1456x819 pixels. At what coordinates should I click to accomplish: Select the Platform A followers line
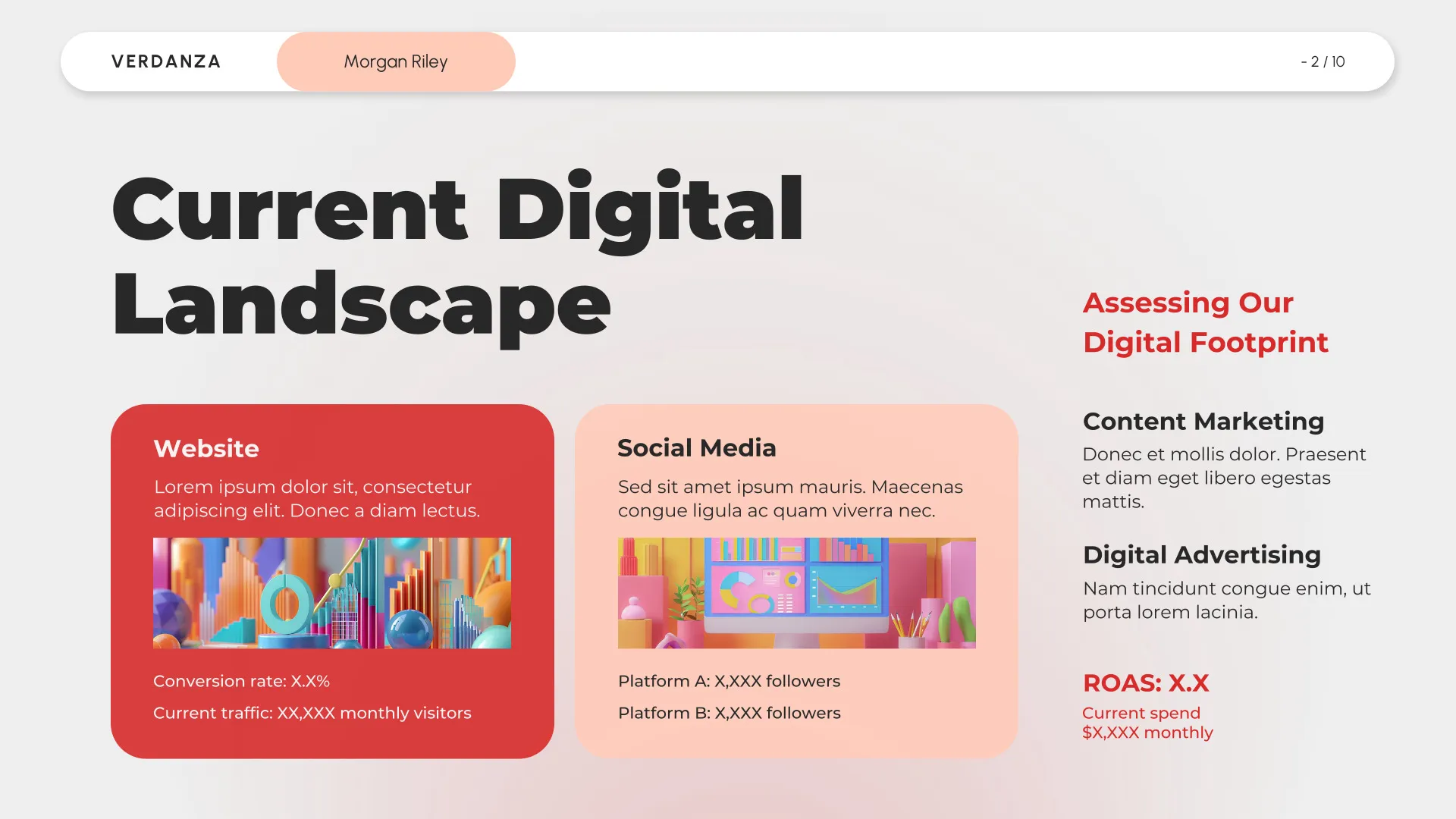[729, 681]
